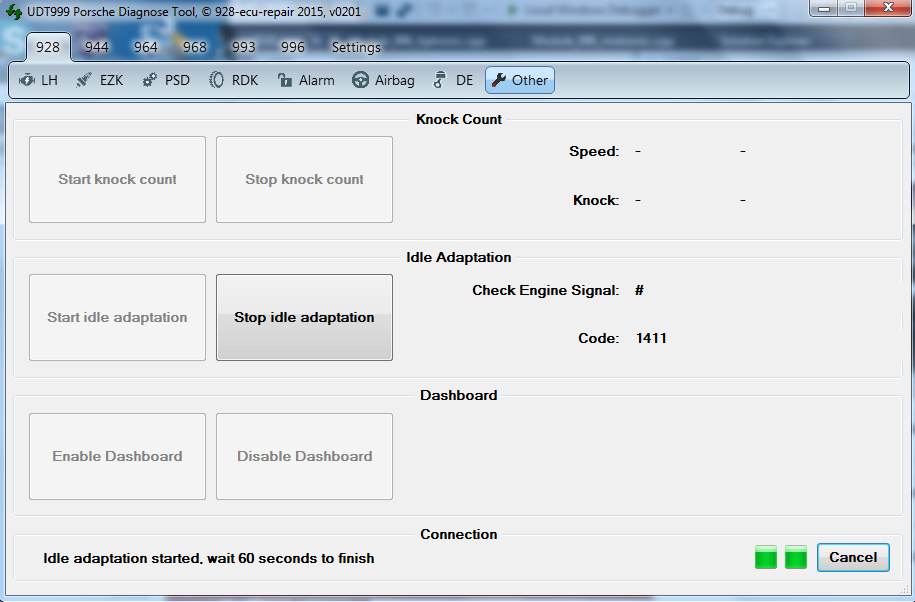Cancel the current connection

(x=853, y=557)
